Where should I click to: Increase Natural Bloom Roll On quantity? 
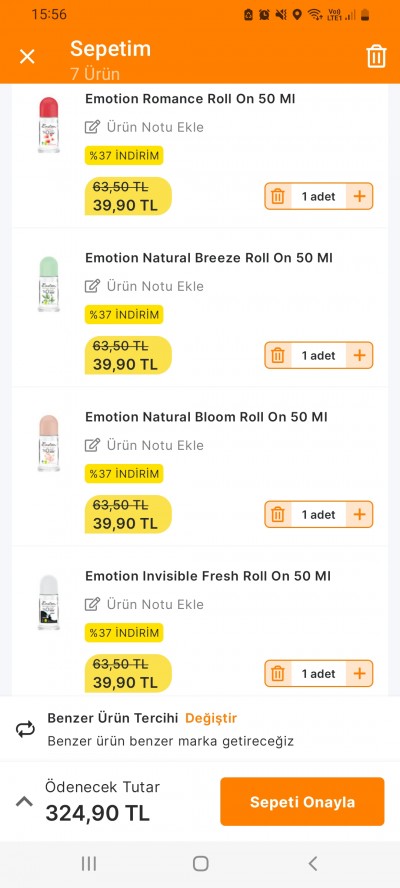359,515
